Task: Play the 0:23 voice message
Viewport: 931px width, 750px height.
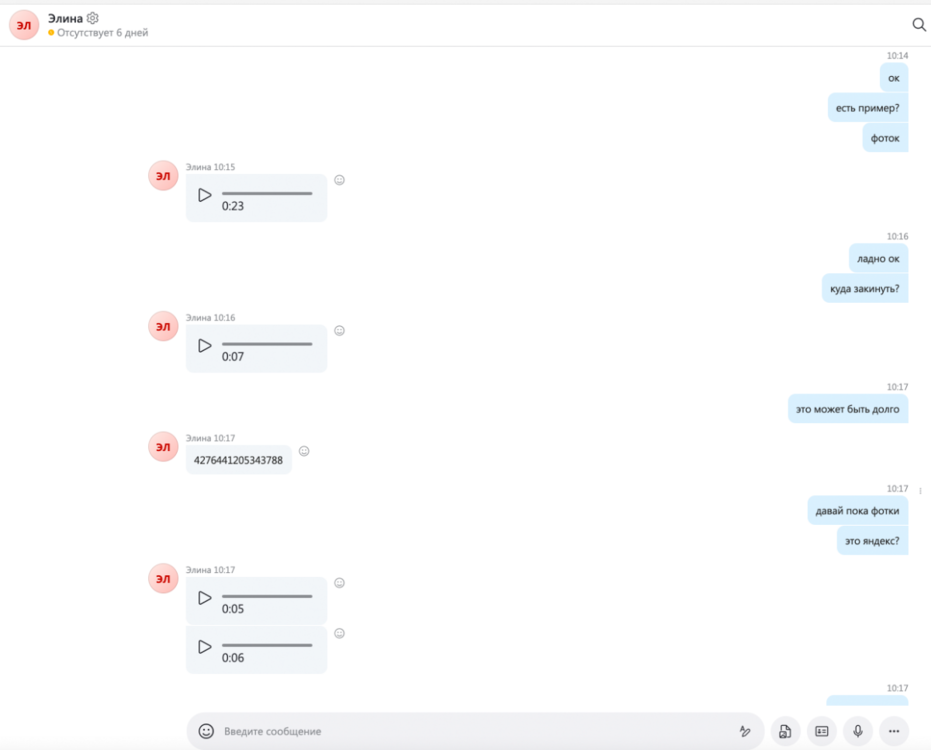Action: click(205, 195)
